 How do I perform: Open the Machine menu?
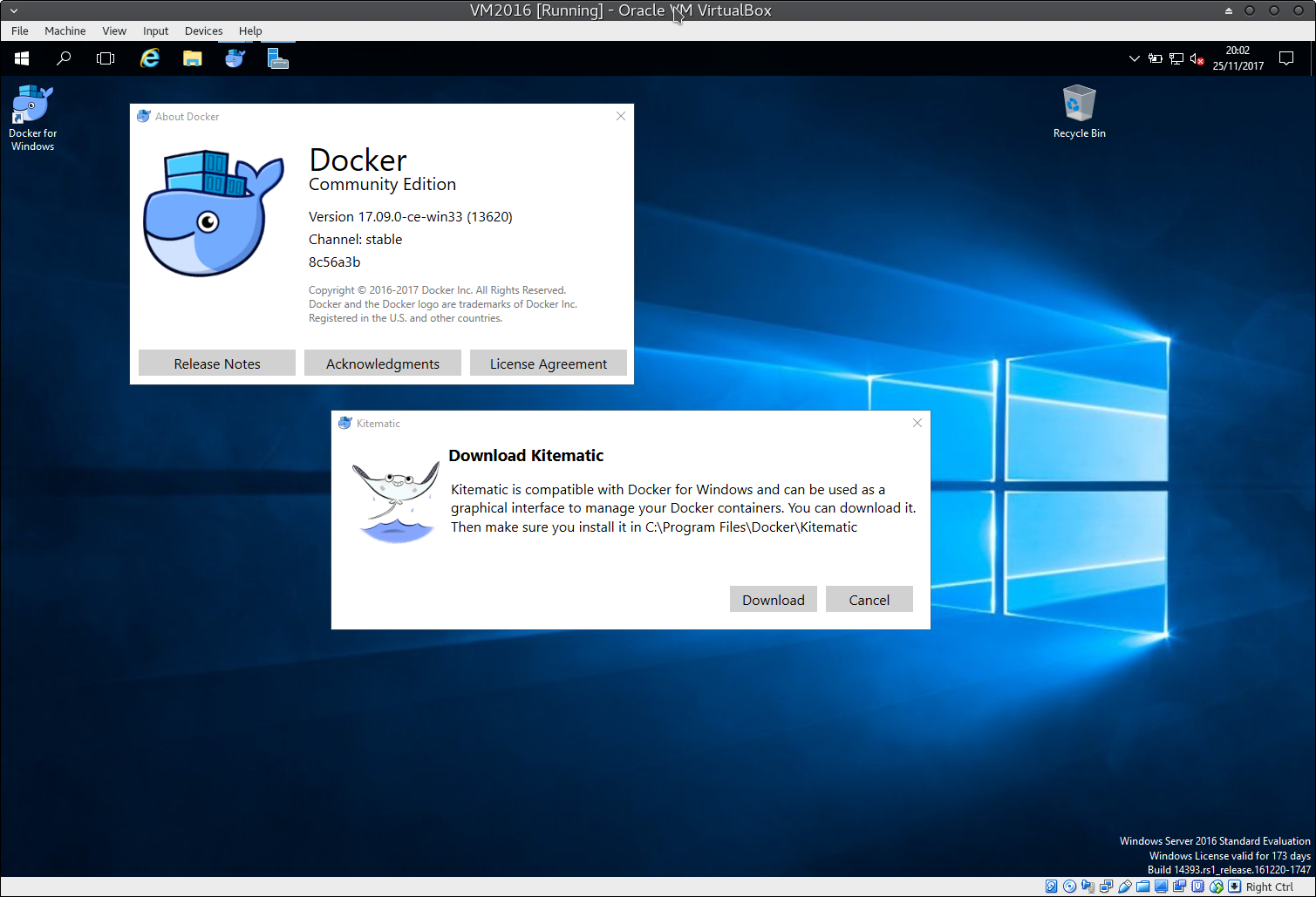click(65, 31)
